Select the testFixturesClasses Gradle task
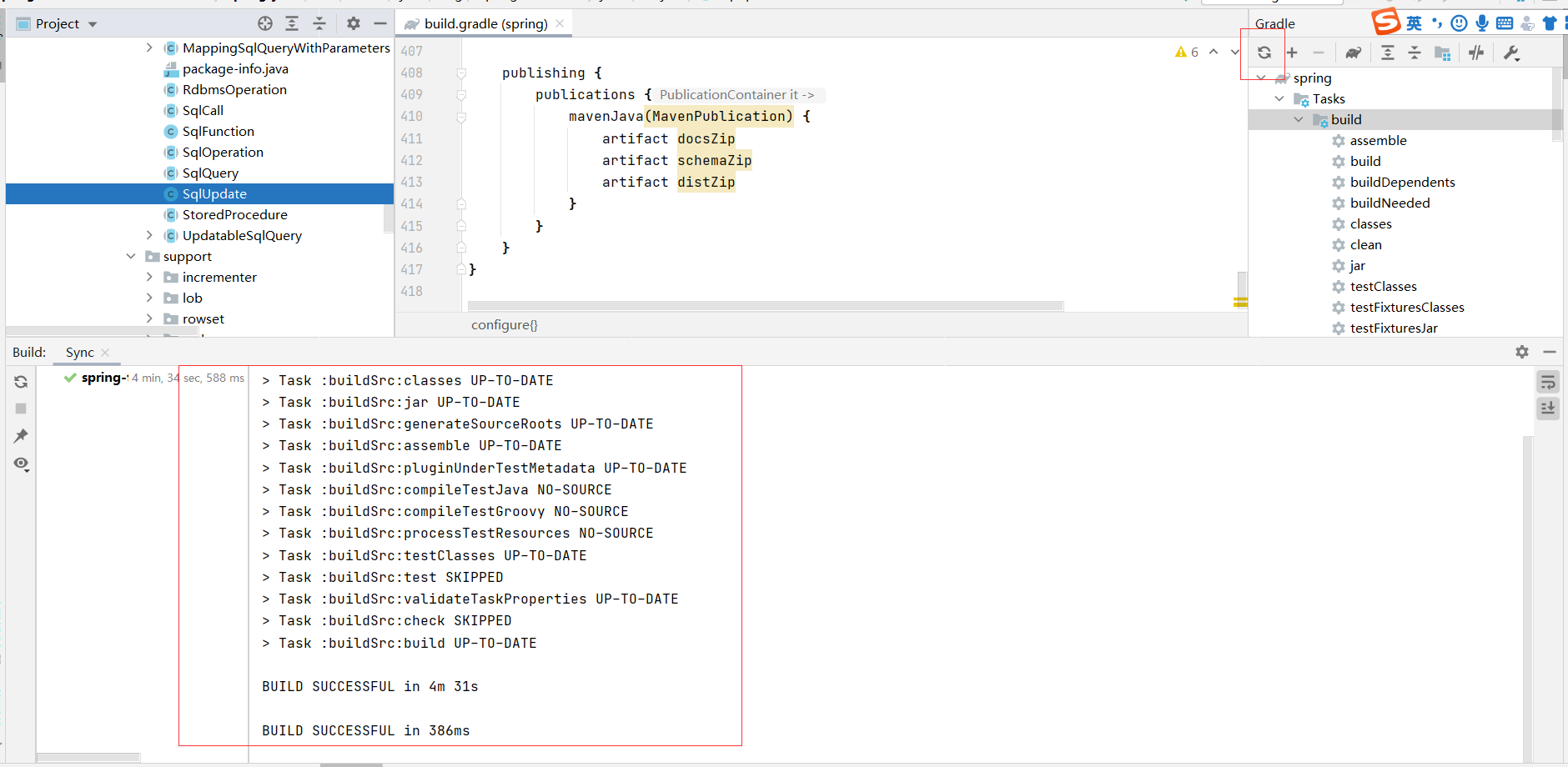 pyautogui.click(x=1406, y=307)
